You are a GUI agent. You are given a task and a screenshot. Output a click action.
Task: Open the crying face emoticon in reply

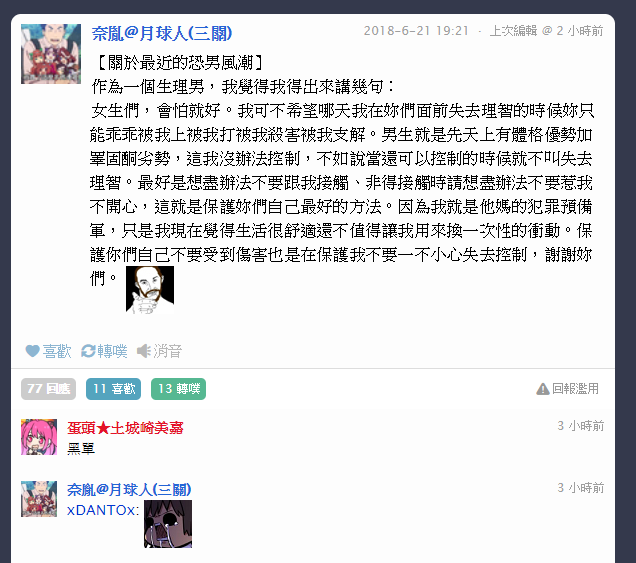(x=168, y=524)
